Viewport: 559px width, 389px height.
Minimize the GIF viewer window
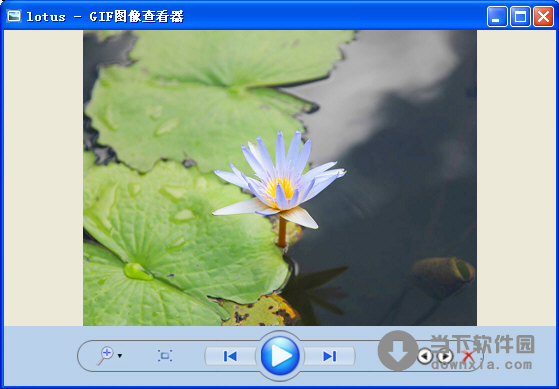click(x=497, y=16)
